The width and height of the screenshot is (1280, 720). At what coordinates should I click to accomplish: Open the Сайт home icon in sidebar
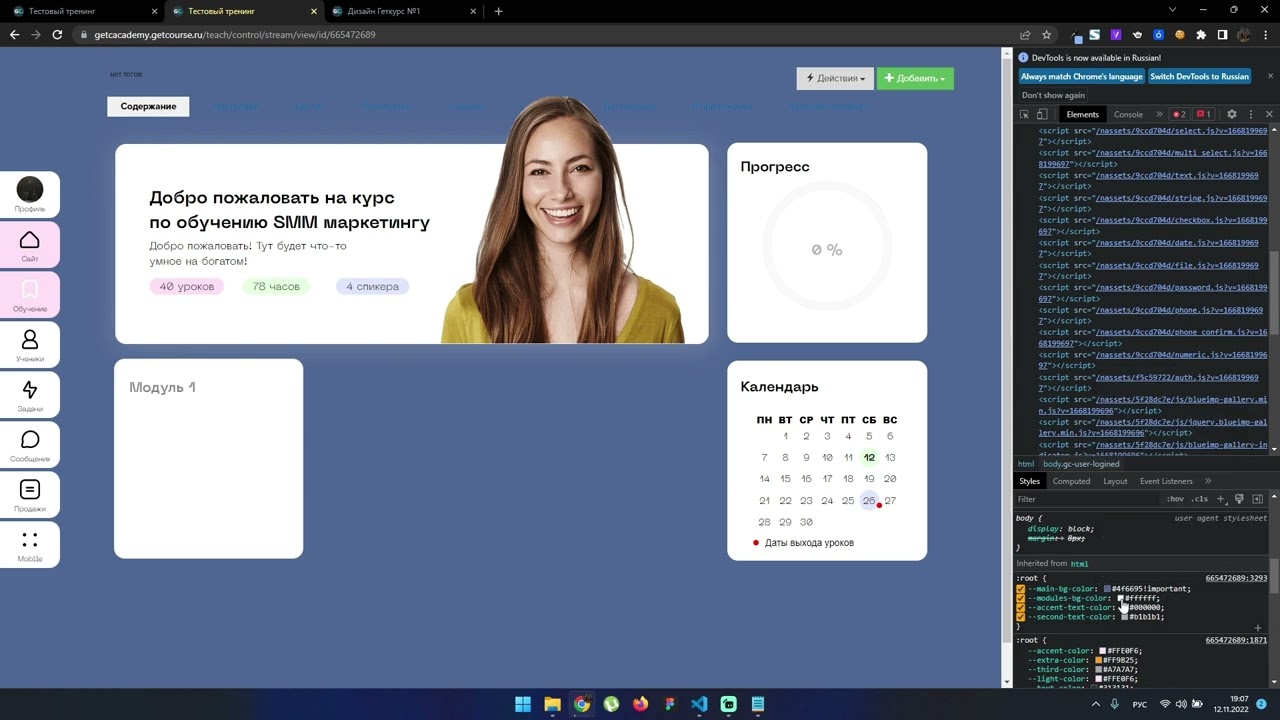pos(30,241)
